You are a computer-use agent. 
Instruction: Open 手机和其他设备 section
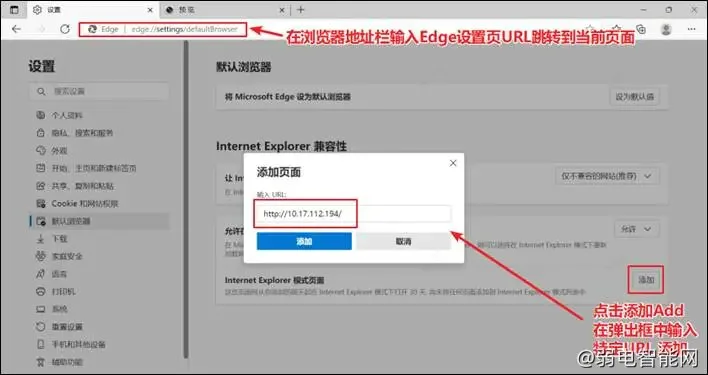tap(78, 344)
